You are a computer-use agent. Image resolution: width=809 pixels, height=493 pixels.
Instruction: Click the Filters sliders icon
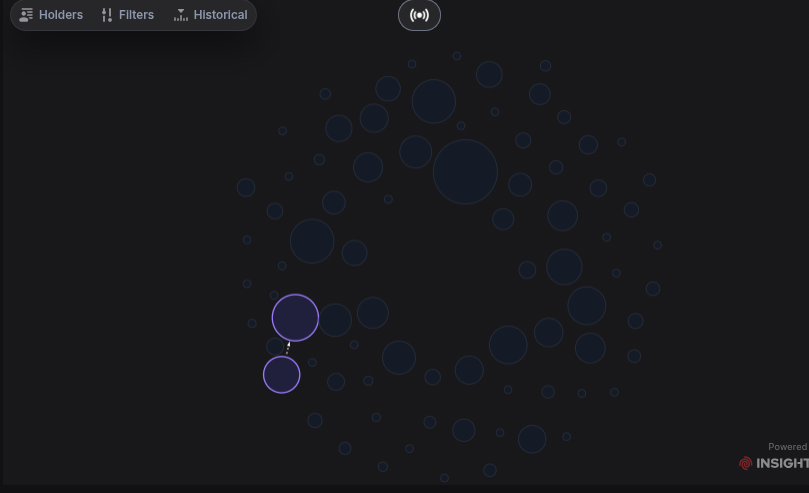(x=107, y=15)
